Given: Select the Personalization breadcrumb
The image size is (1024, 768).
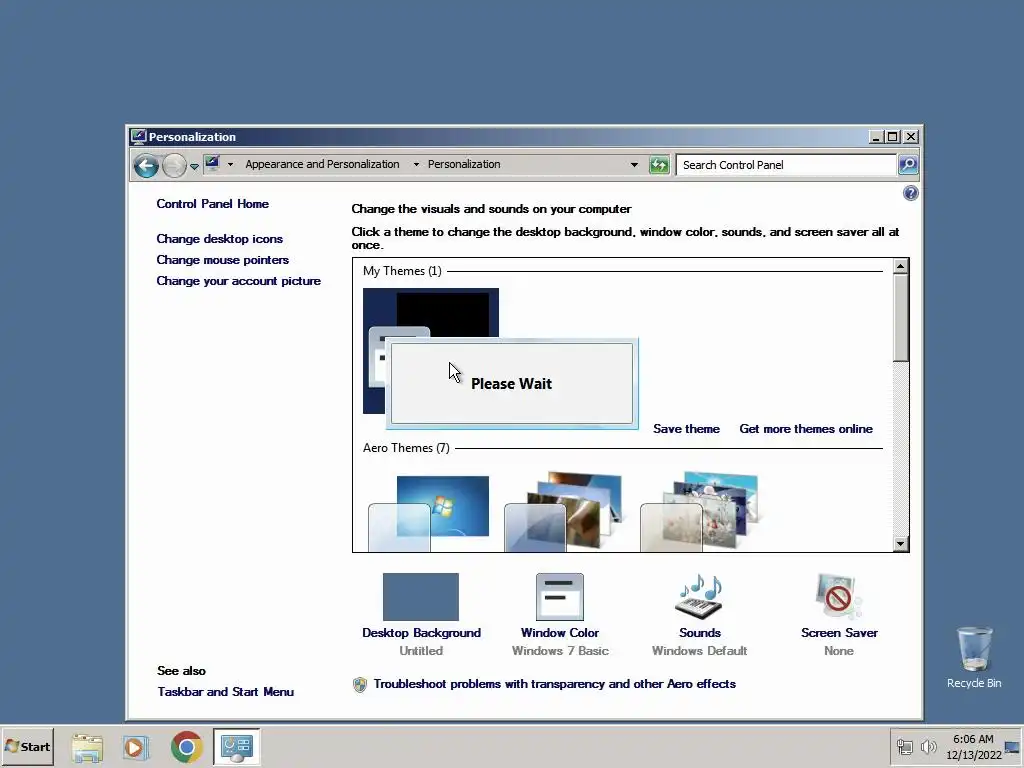Looking at the screenshot, I should pyautogui.click(x=464, y=164).
